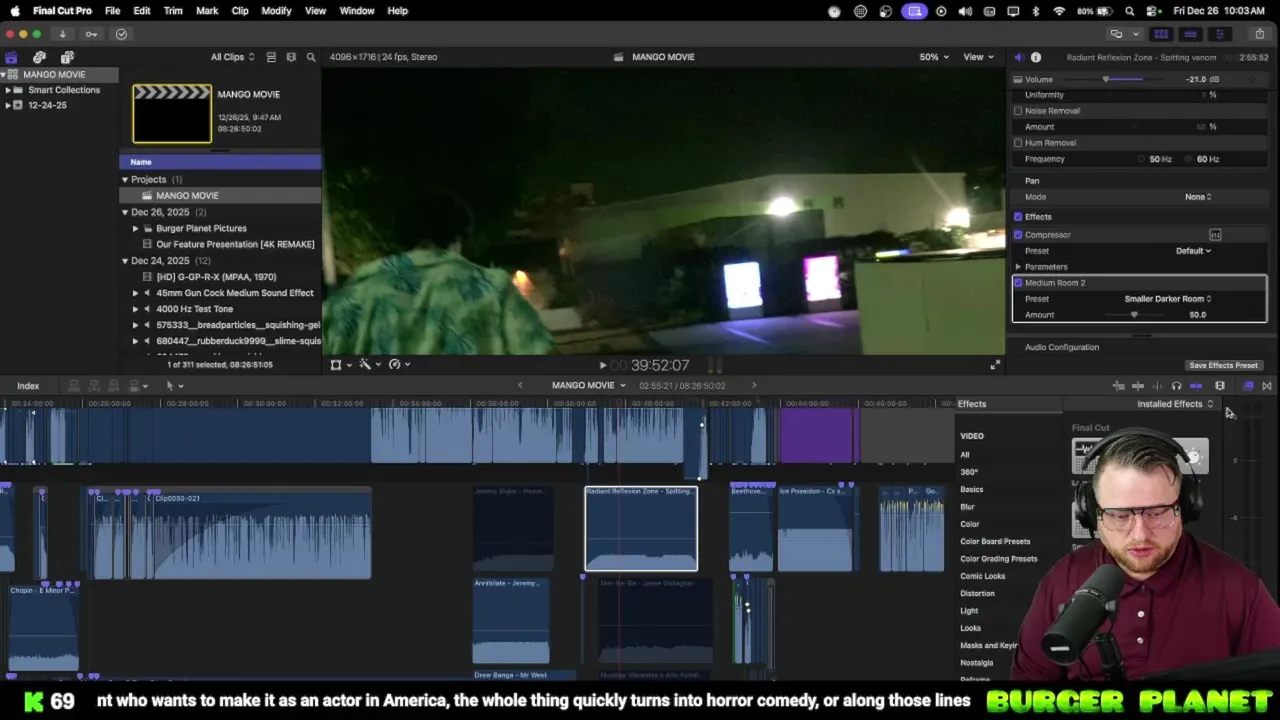Viewport: 1280px width, 720px height.
Task: Open the 50% viewer zoom dropdown
Action: (x=934, y=57)
